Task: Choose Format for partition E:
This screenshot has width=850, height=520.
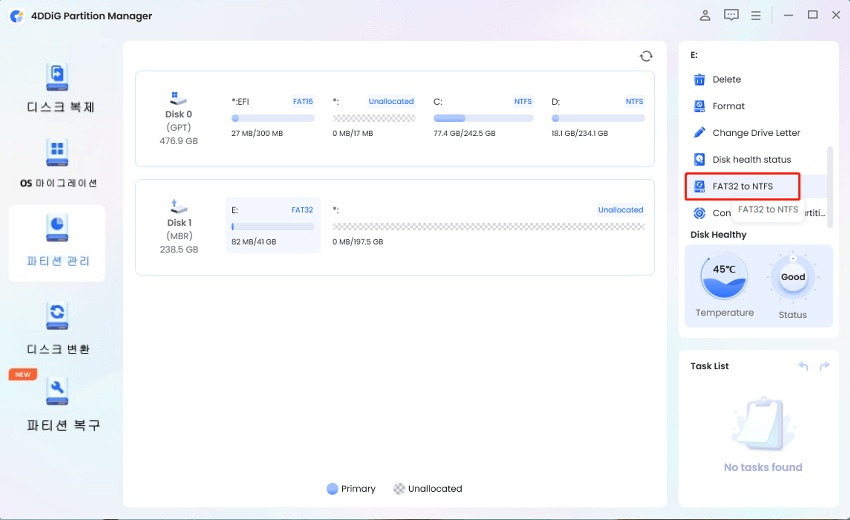Action: (x=728, y=106)
